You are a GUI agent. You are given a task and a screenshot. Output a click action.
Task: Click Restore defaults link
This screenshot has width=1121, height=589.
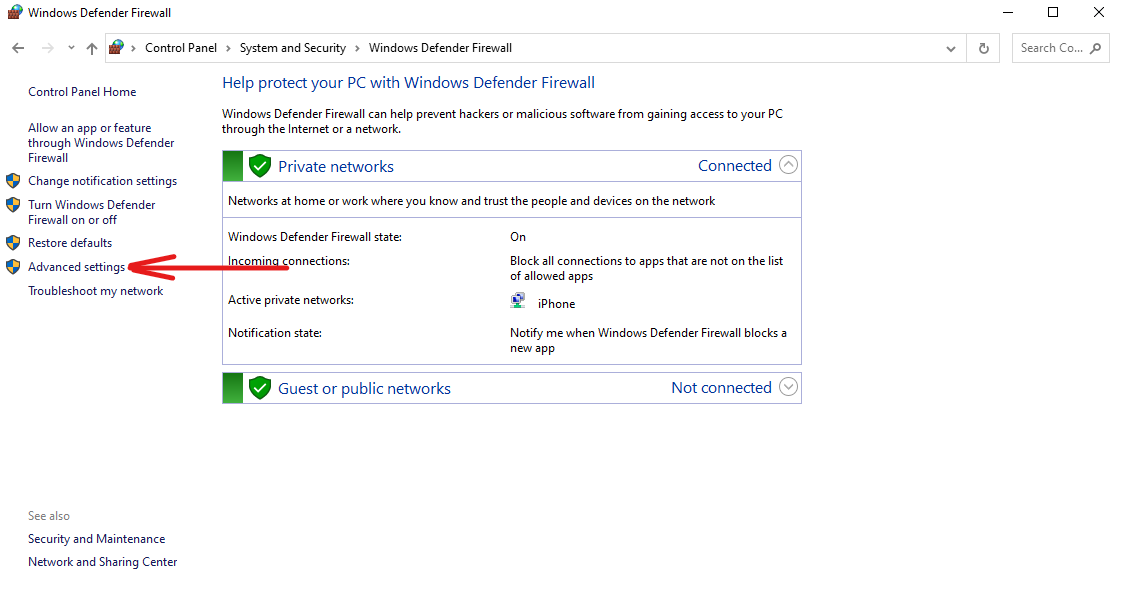[x=70, y=242]
